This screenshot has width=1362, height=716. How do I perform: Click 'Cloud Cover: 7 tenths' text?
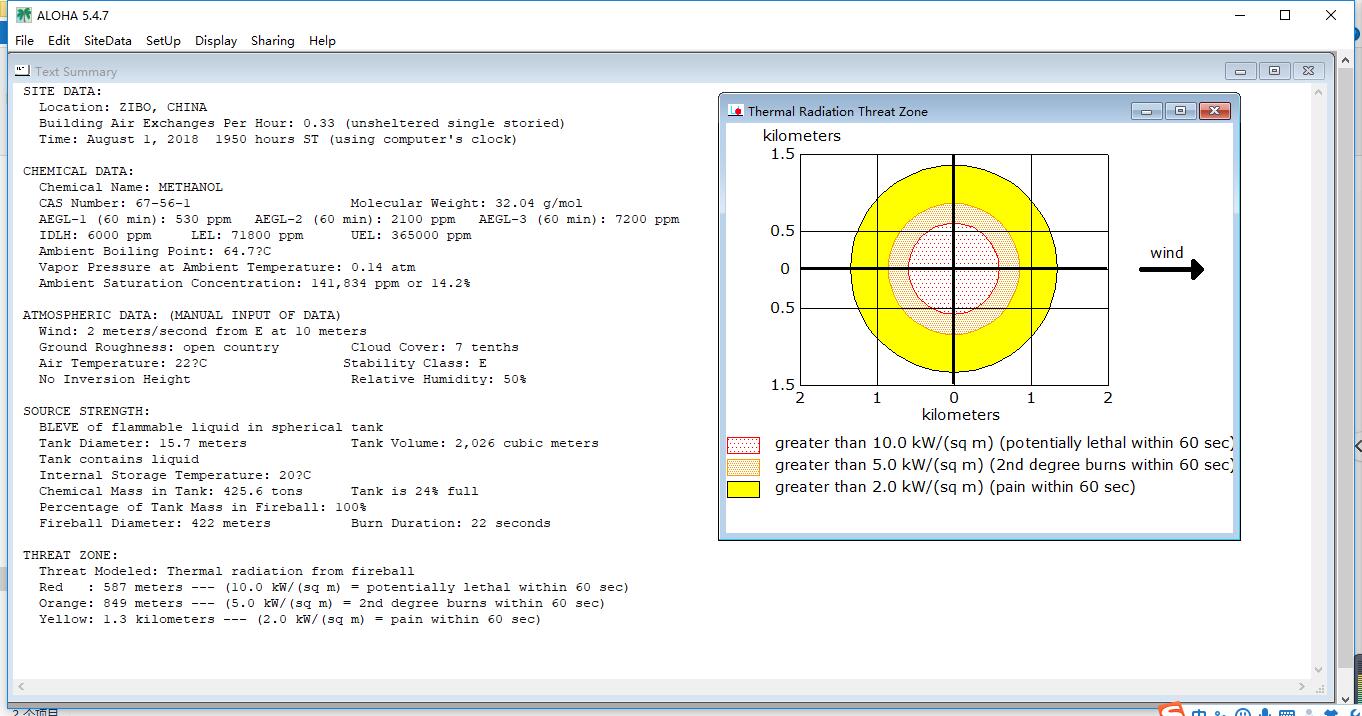pos(434,347)
